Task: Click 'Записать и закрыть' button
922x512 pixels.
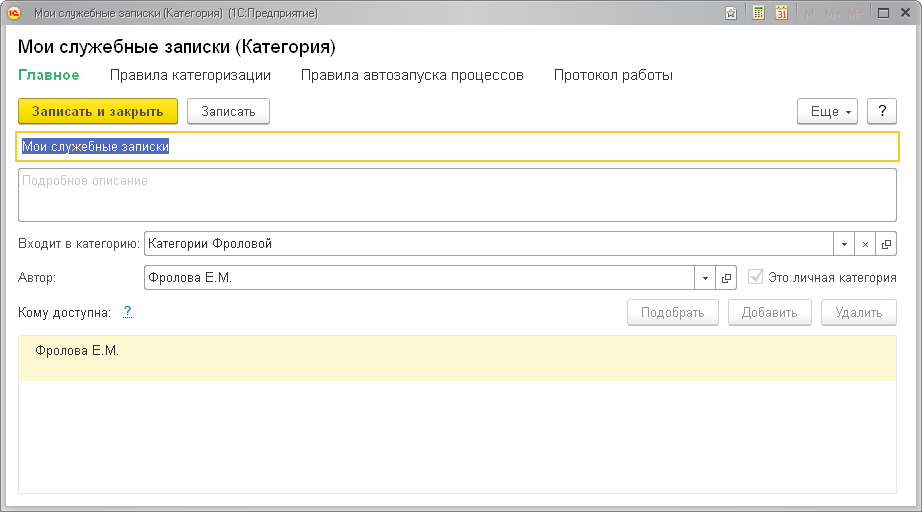Action: coord(98,111)
